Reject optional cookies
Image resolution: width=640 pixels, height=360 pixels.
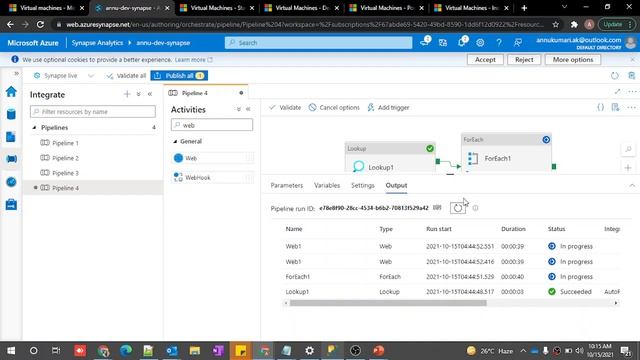[x=524, y=60]
